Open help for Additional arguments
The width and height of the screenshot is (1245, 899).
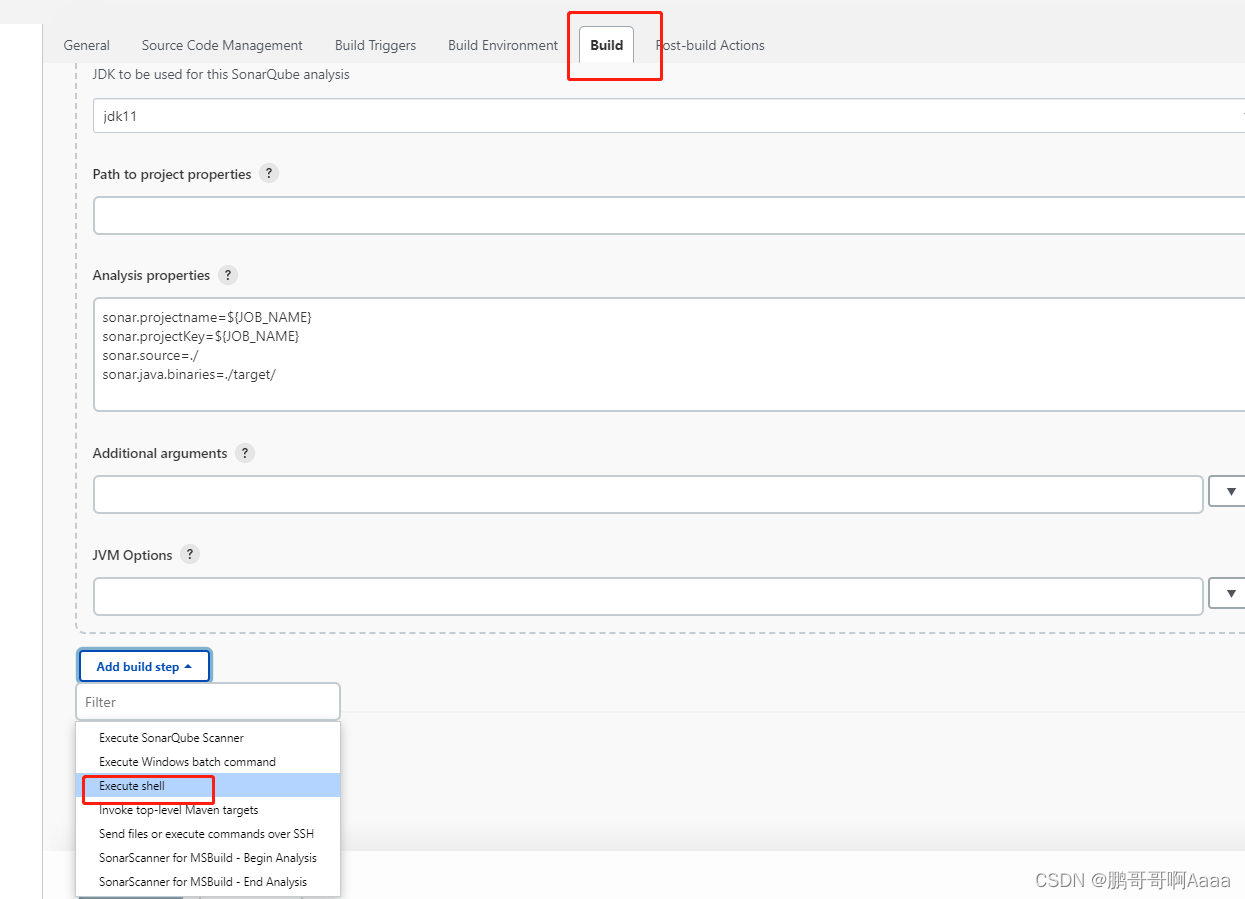245,453
